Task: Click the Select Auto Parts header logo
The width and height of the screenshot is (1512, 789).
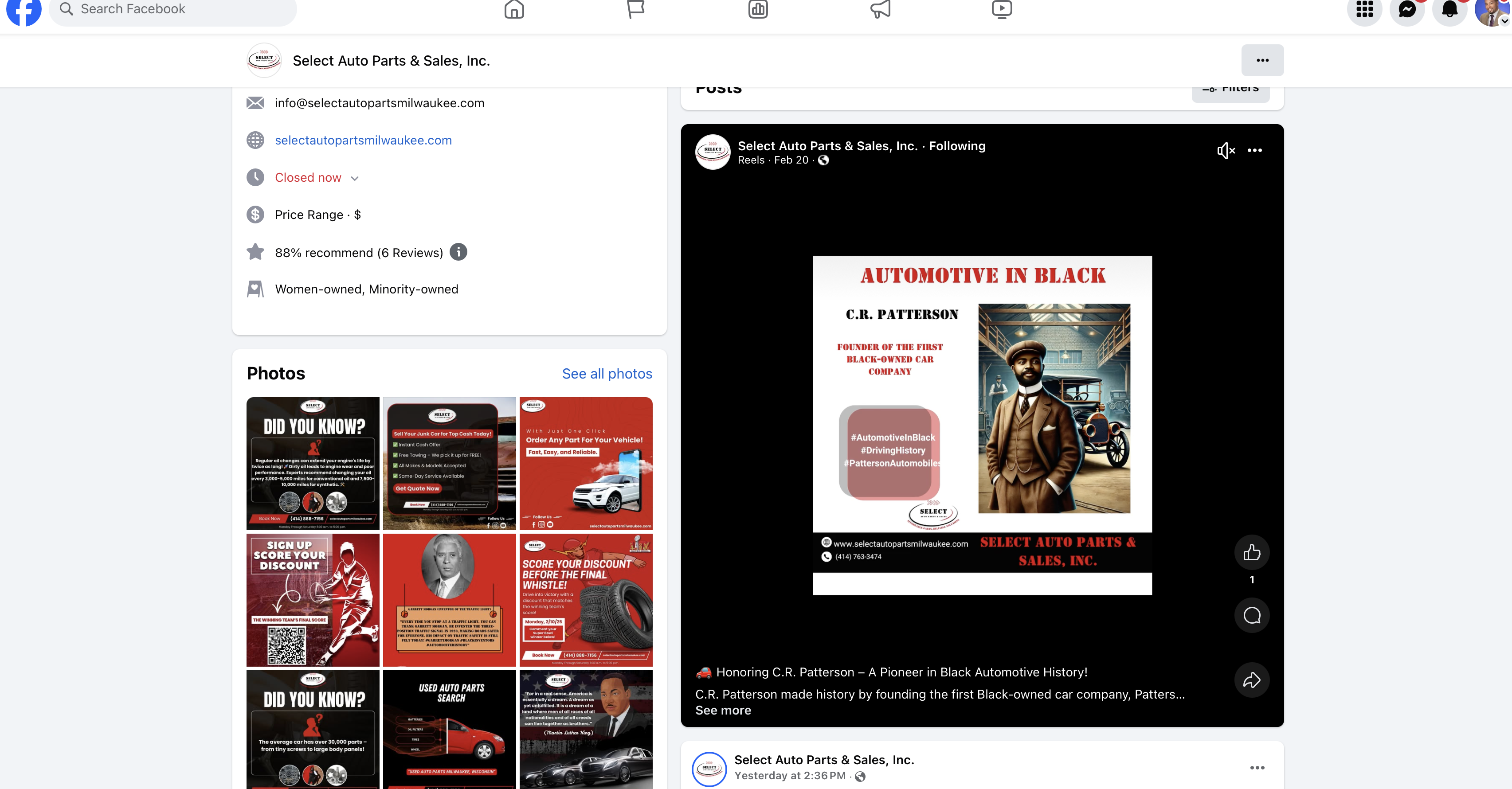Action: [x=264, y=60]
